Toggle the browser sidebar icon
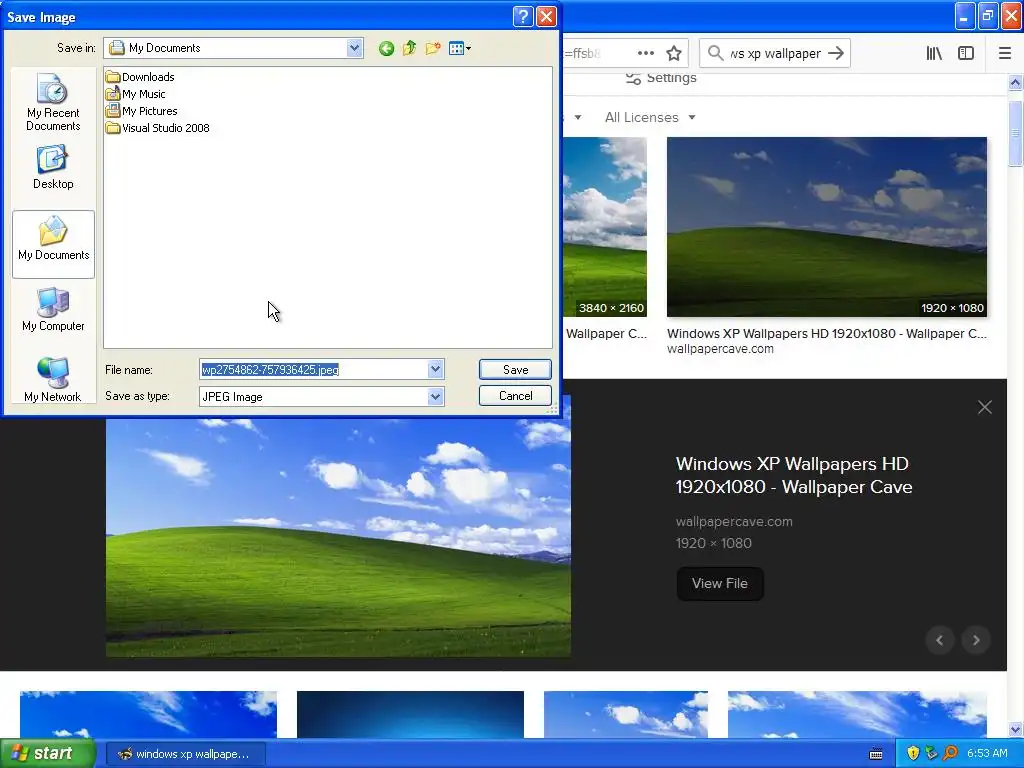 point(966,54)
